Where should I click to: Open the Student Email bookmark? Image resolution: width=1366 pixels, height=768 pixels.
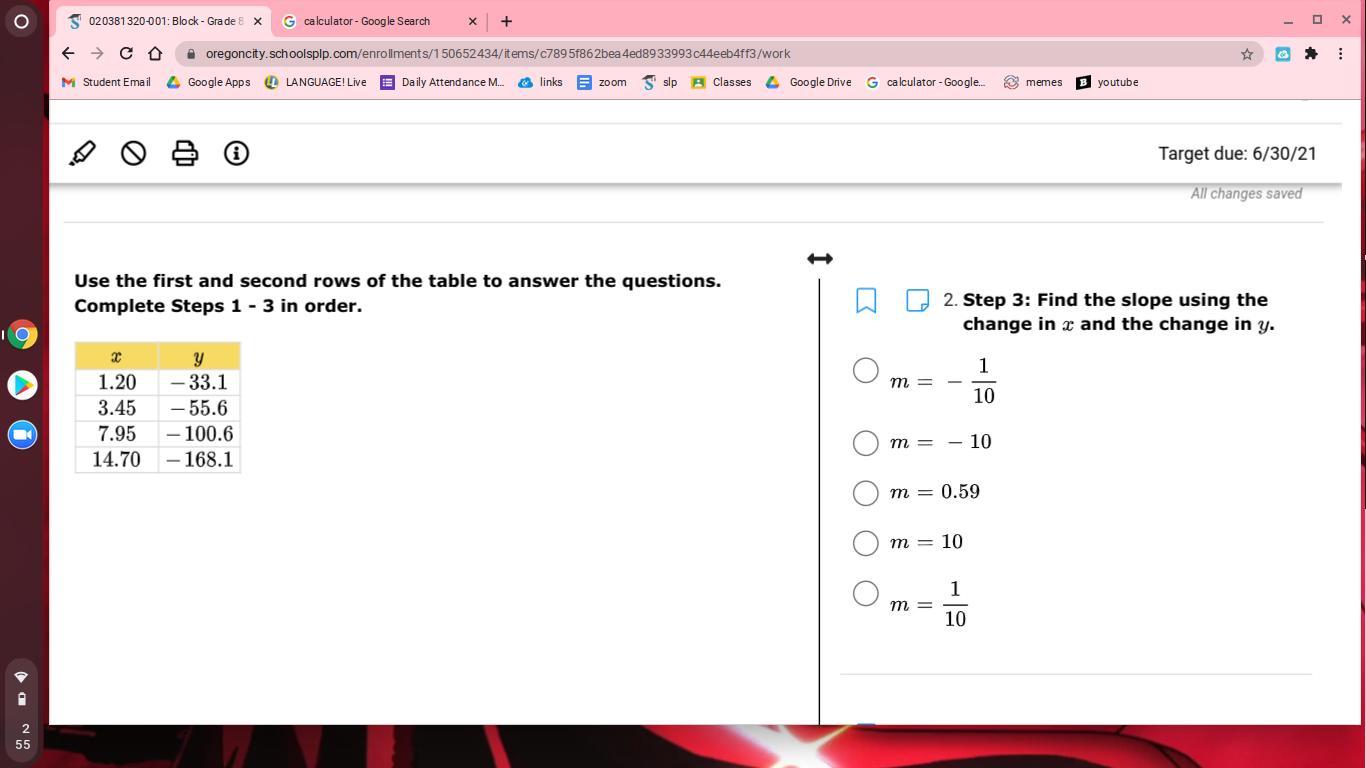(x=106, y=82)
